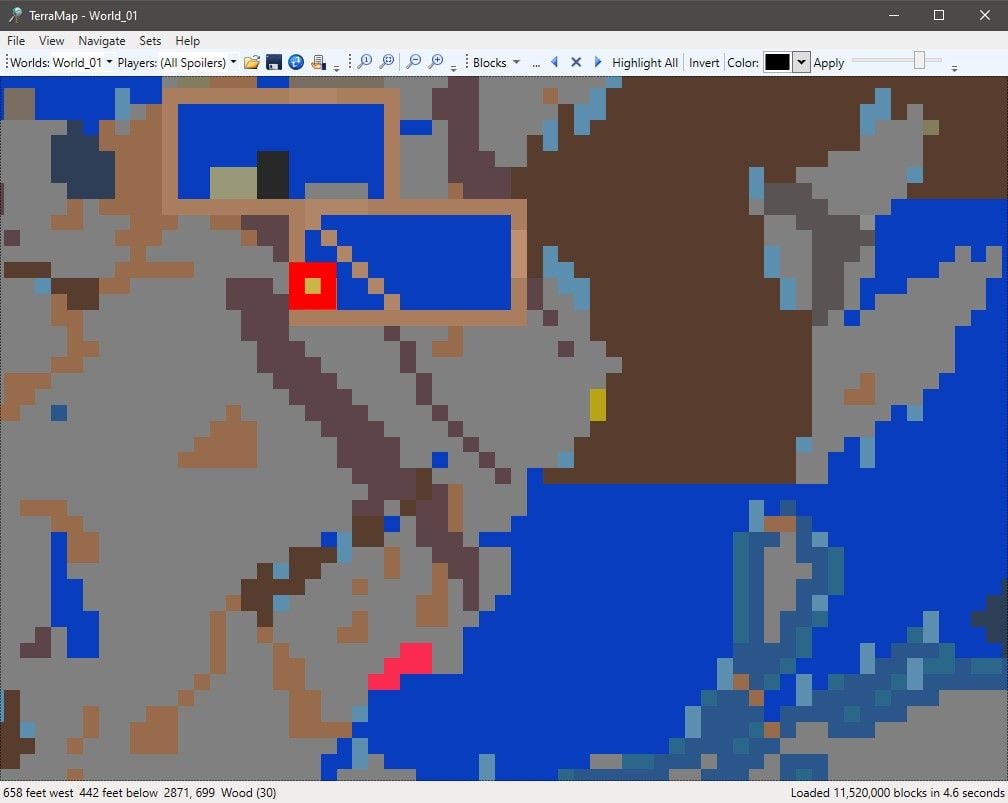The height and width of the screenshot is (803, 1008).
Task: Click the "Loaded 11,520,000 blocks" status text
Action: point(860,793)
